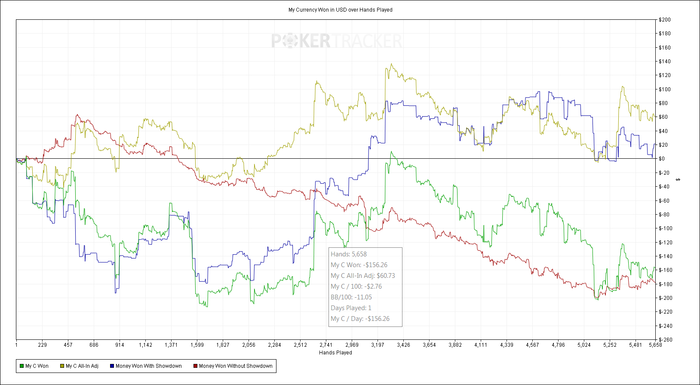
Task: Click the 5,252 x-axis tick label
Action: (x=610, y=345)
